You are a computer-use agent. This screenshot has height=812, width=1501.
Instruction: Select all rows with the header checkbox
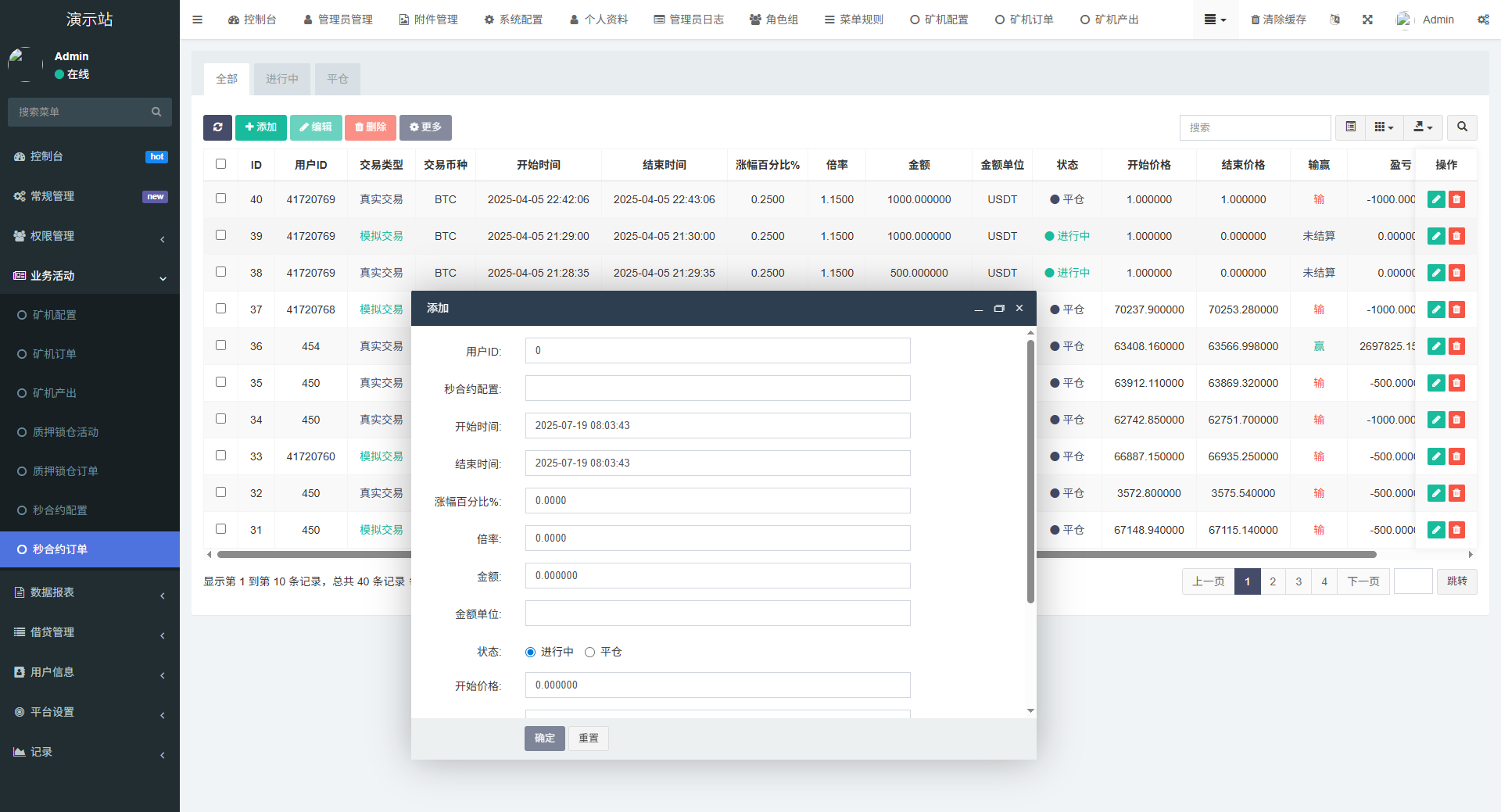click(220, 164)
